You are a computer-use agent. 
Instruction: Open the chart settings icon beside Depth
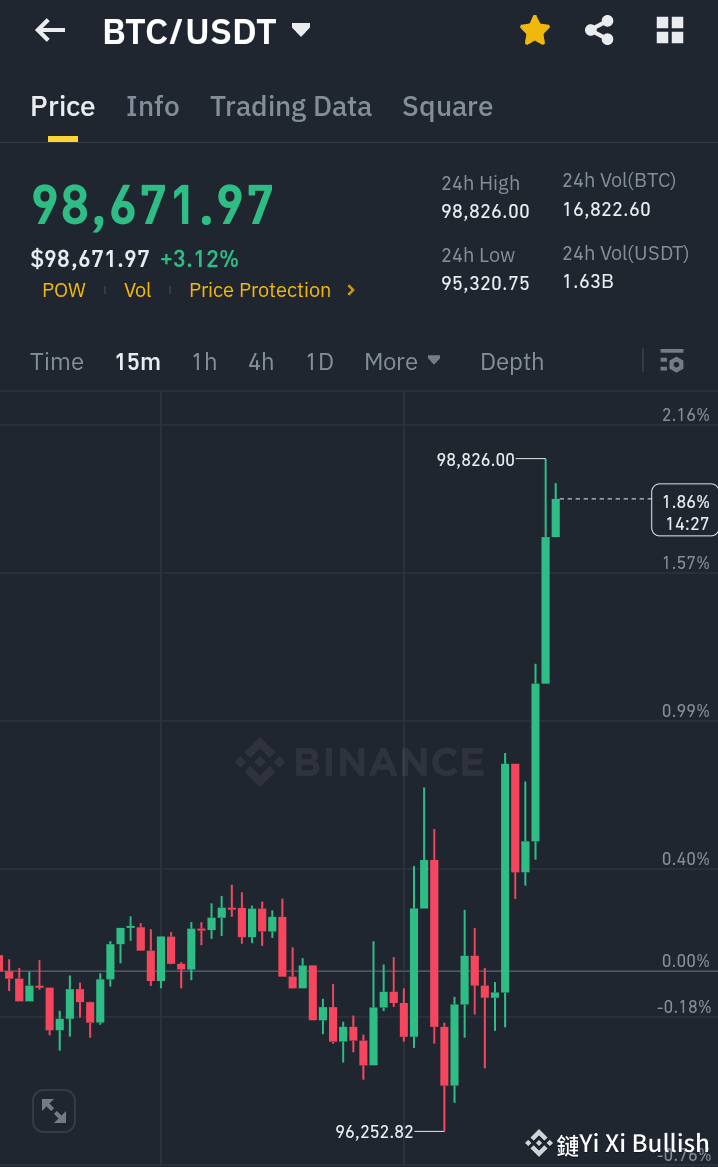pyautogui.click(x=671, y=361)
